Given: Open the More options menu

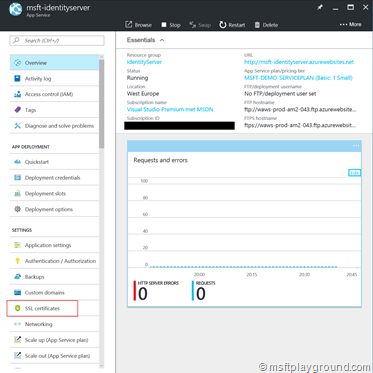Looking at the screenshot, I should click(x=350, y=24).
